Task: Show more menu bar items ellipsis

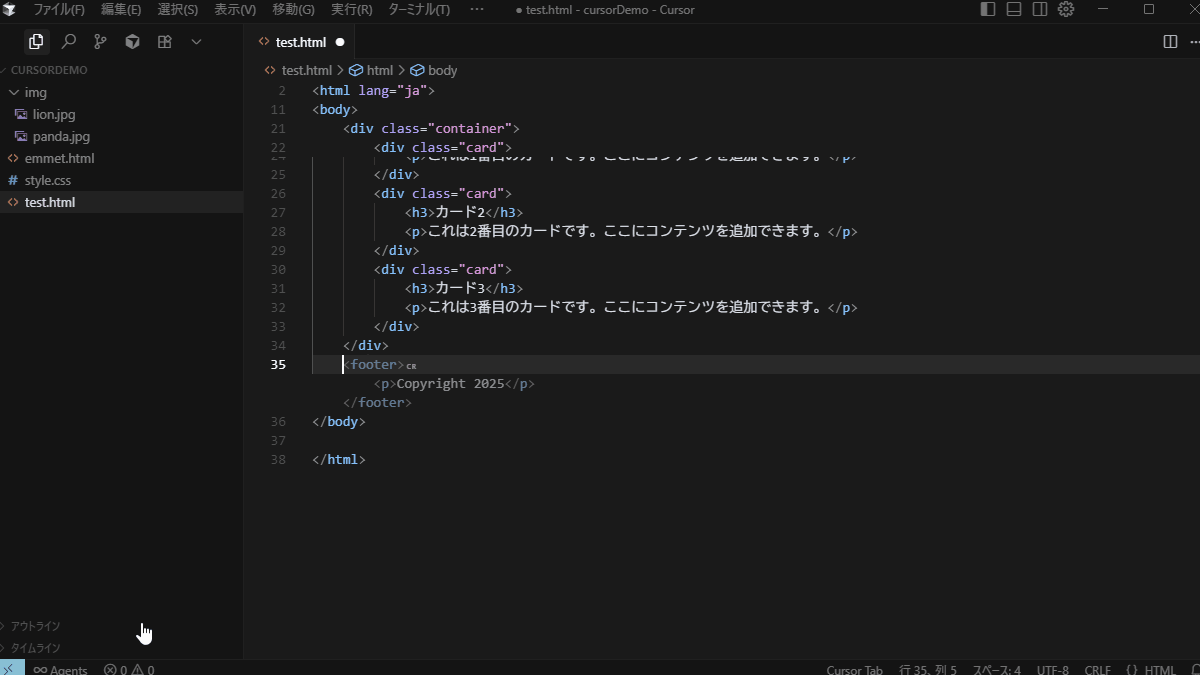Action: click(476, 9)
